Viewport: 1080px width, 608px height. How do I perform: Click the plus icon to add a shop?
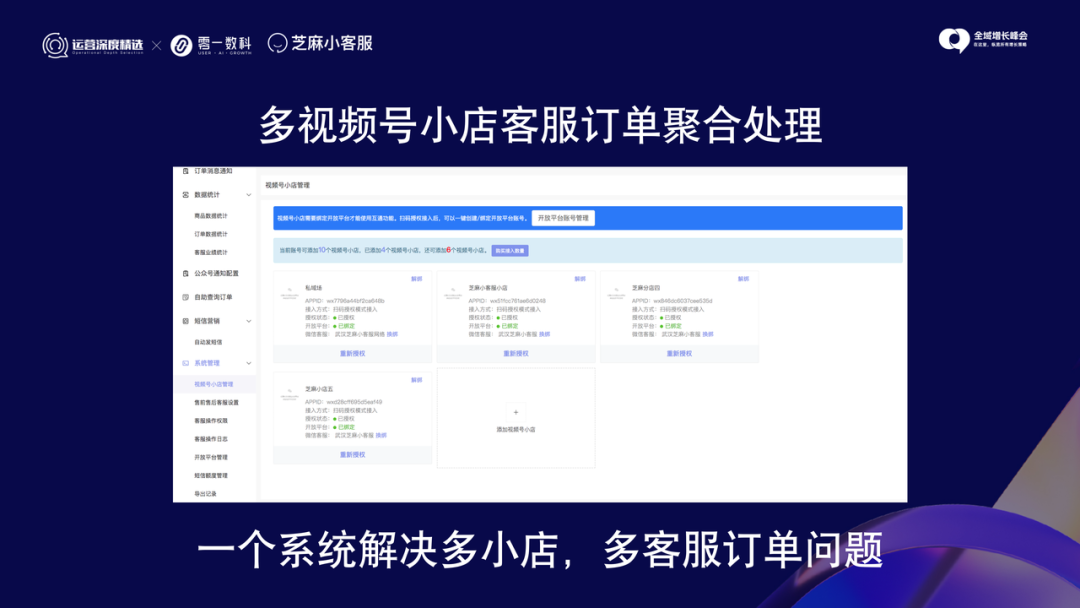[516, 412]
